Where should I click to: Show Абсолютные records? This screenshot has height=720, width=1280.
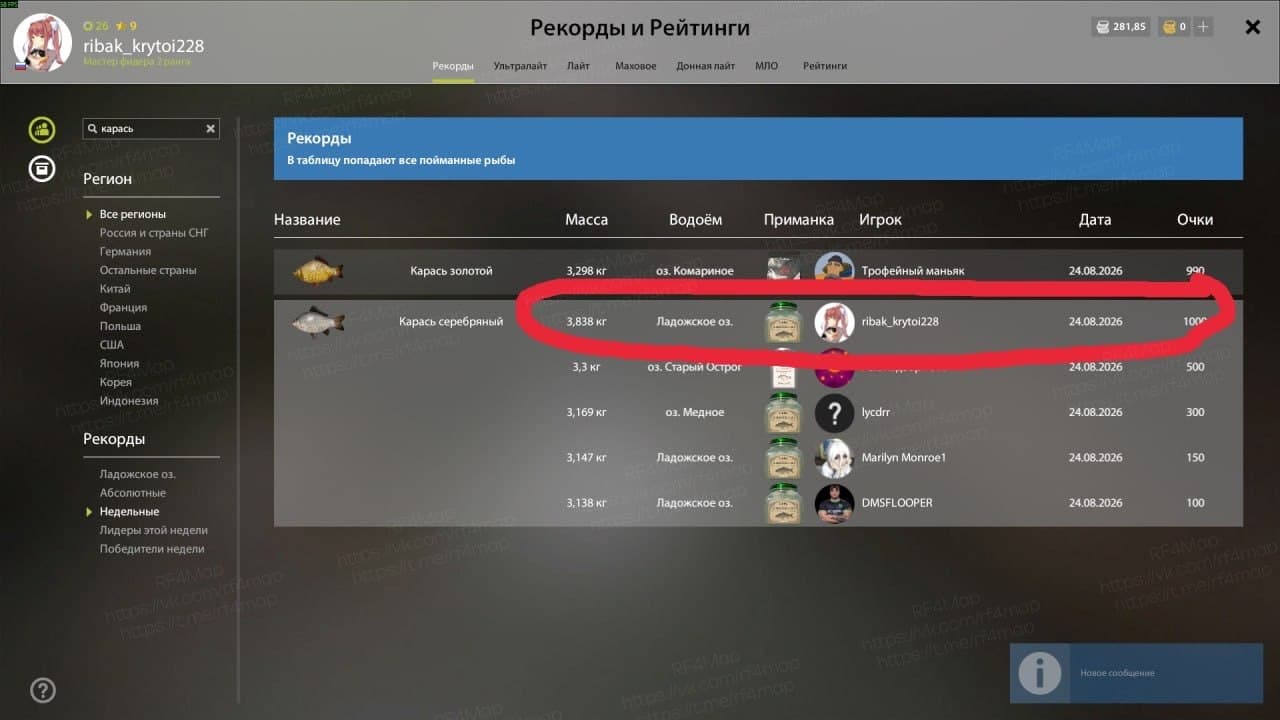tap(133, 493)
